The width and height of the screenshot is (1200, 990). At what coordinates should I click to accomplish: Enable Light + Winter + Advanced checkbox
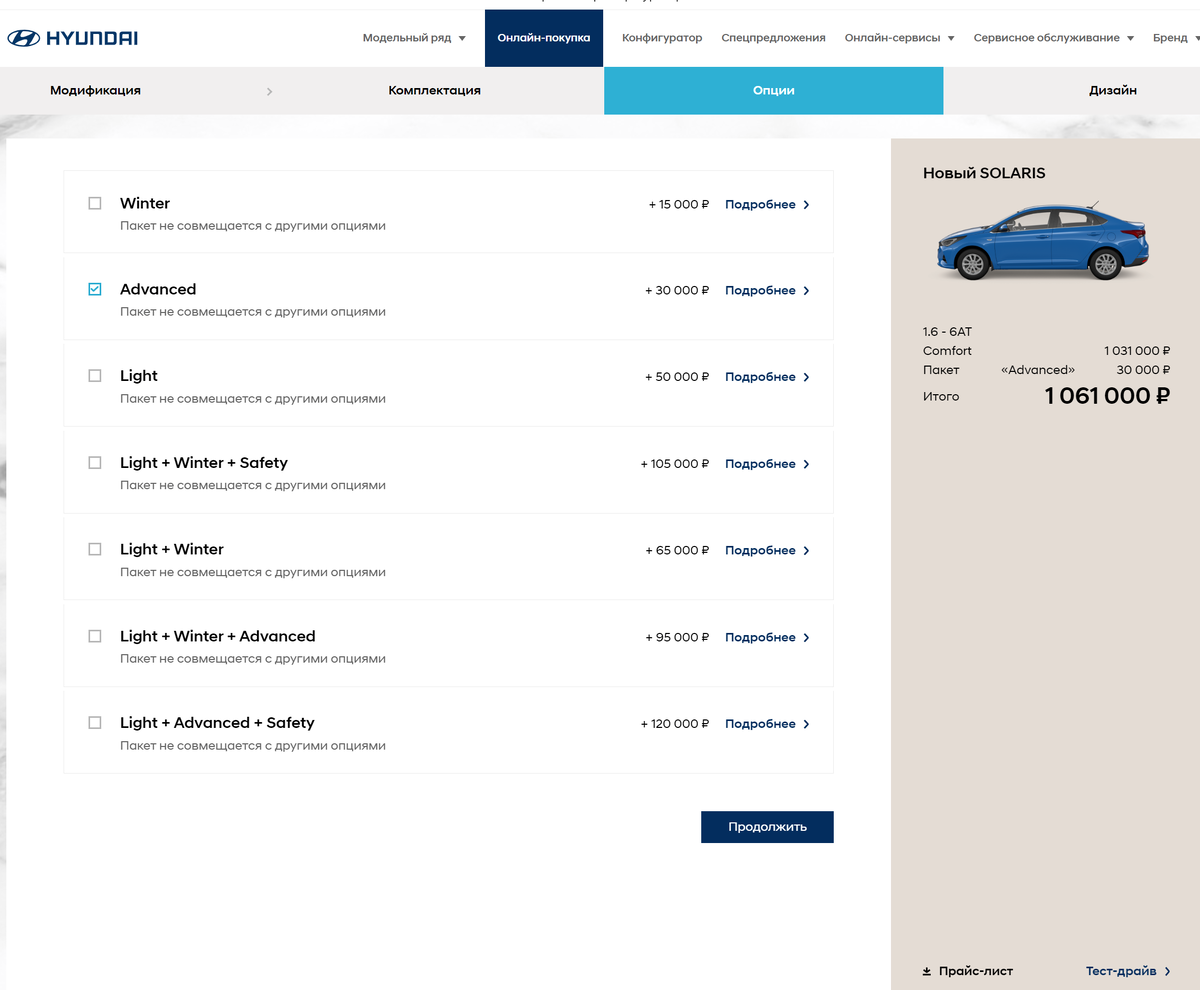click(x=95, y=636)
